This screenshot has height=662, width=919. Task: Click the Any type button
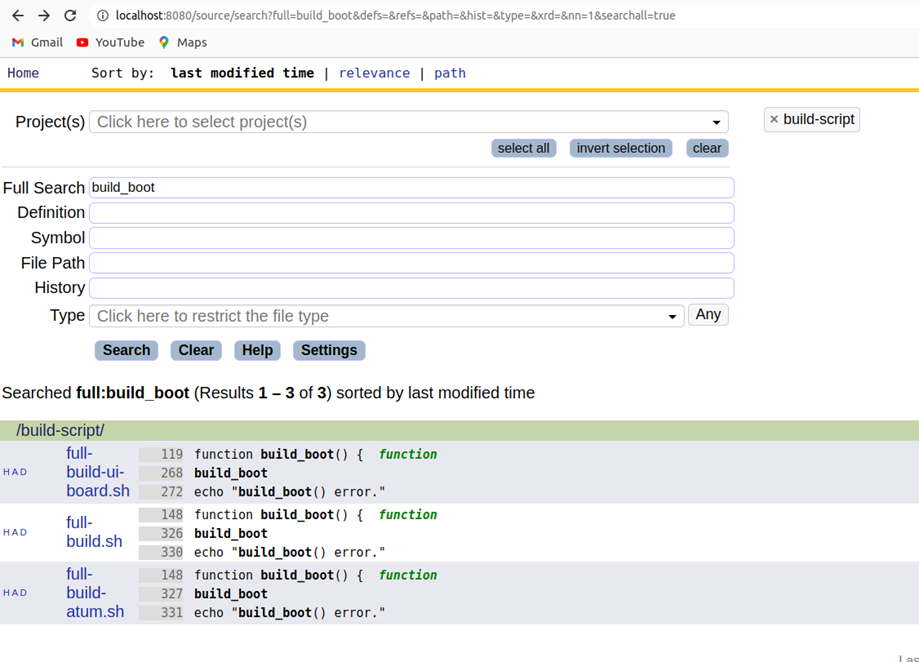pyautogui.click(x=708, y=315)
